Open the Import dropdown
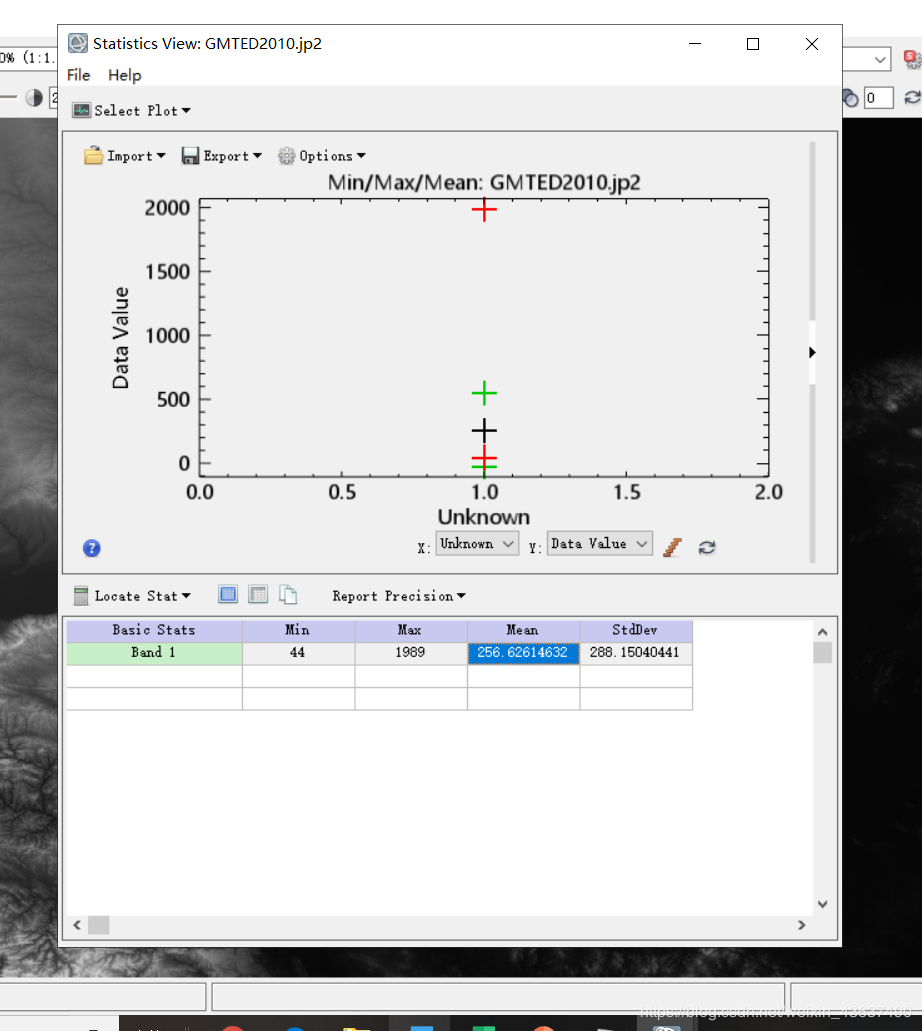 (x=125, y=156)
